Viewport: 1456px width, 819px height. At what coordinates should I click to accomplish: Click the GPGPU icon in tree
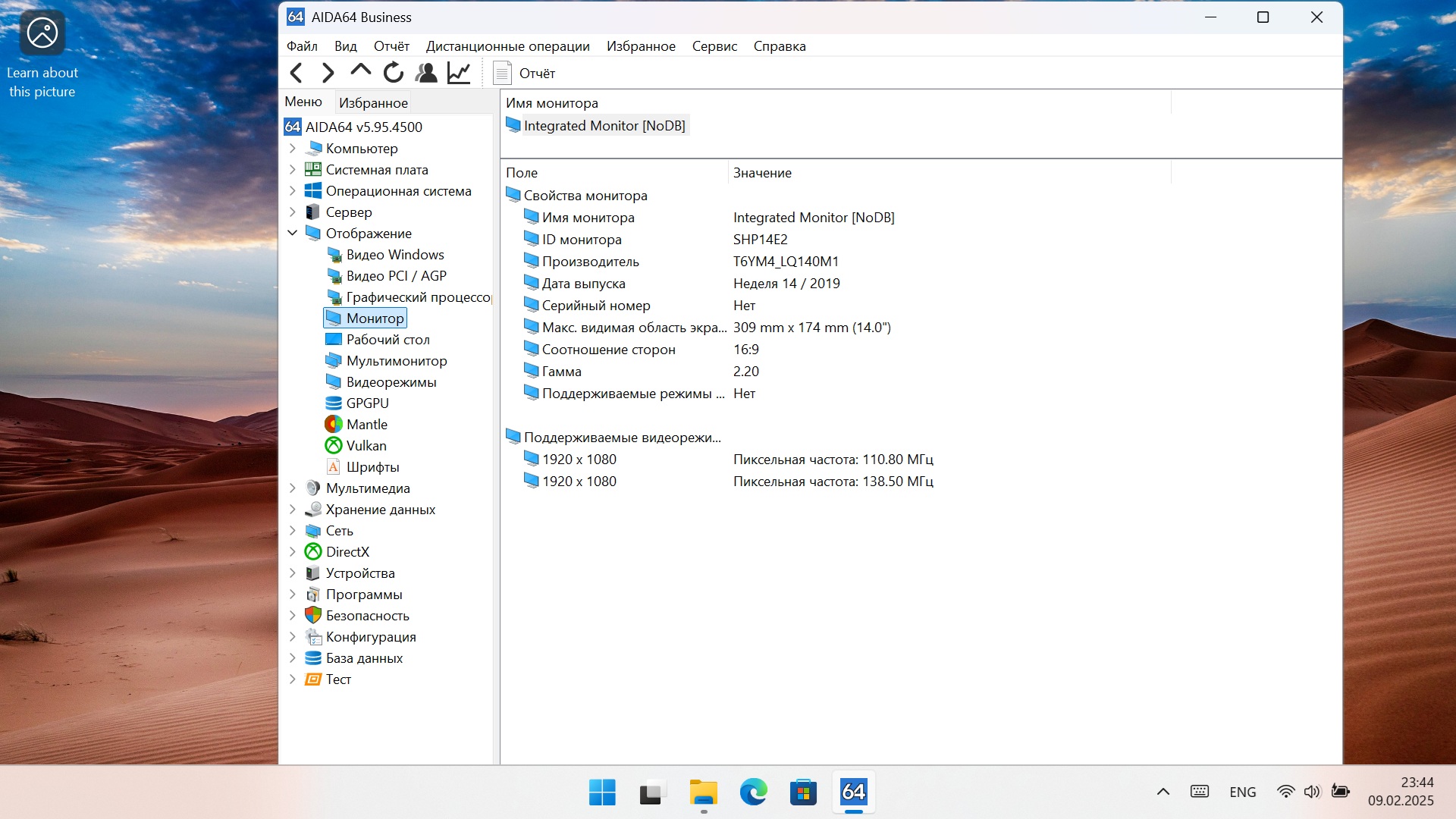coord(334,403)
